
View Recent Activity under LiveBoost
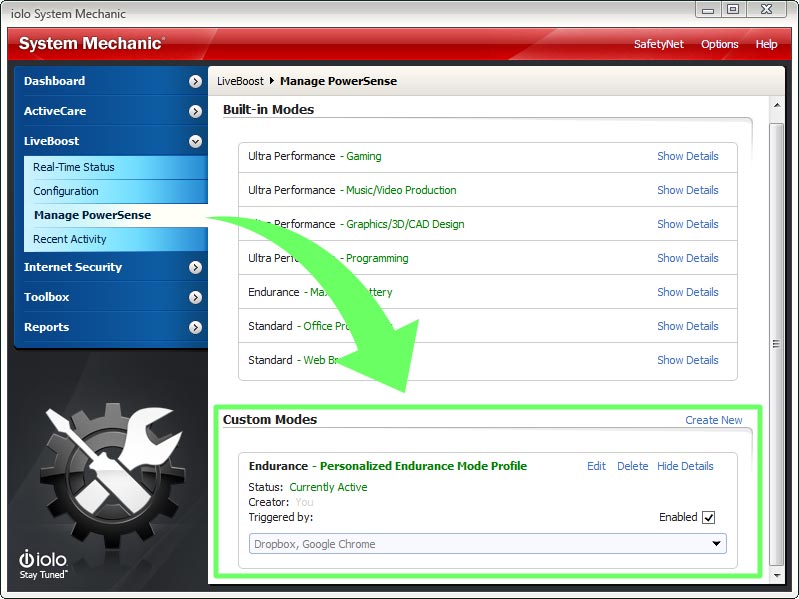coord(70,239)
